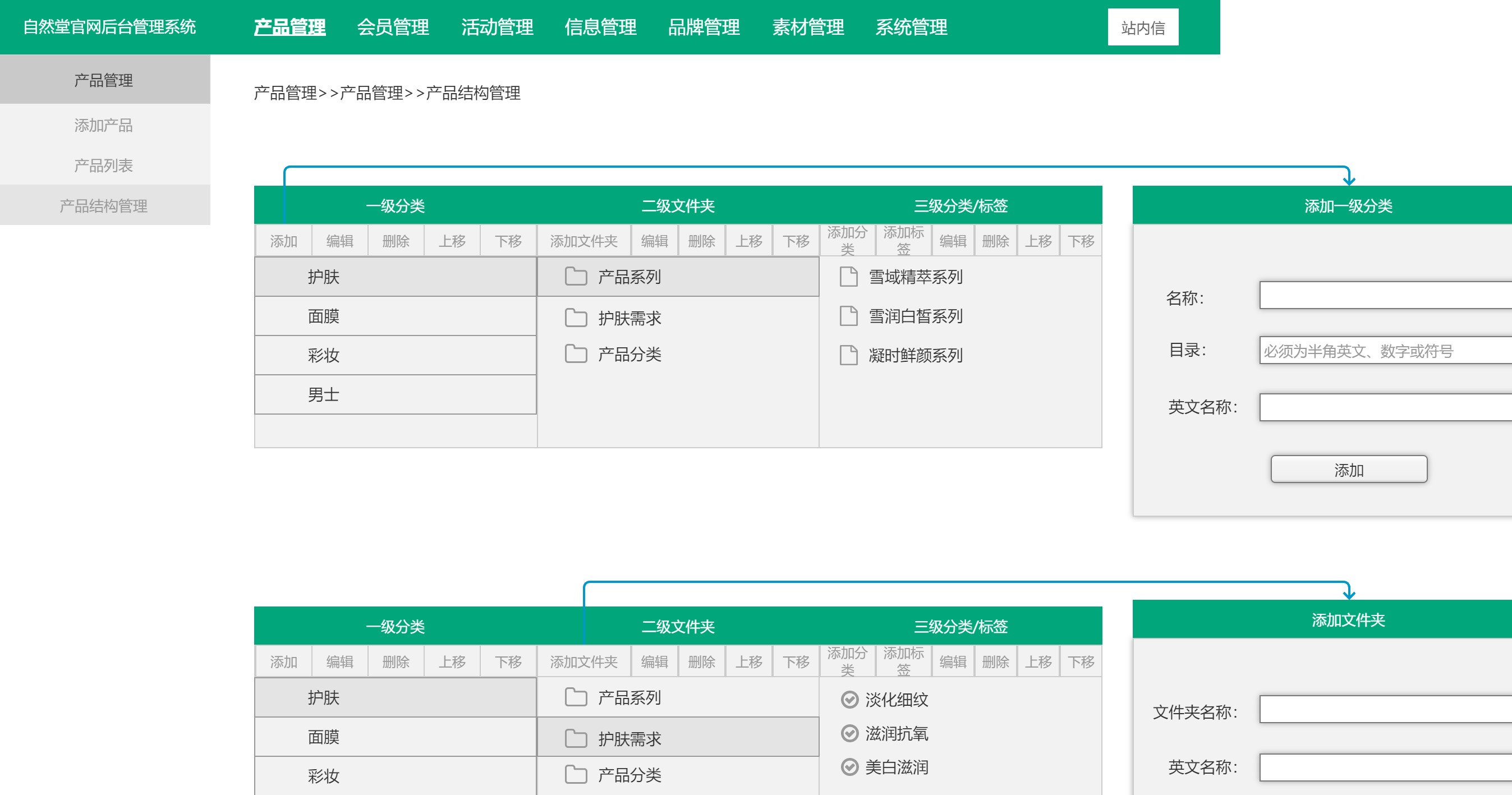Click 上移 under 一级分类 in top table

(452, 241)
